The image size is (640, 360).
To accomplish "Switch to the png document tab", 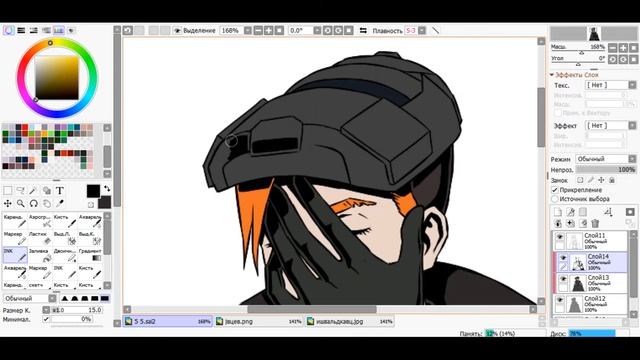I will click(x=259, y=321).
